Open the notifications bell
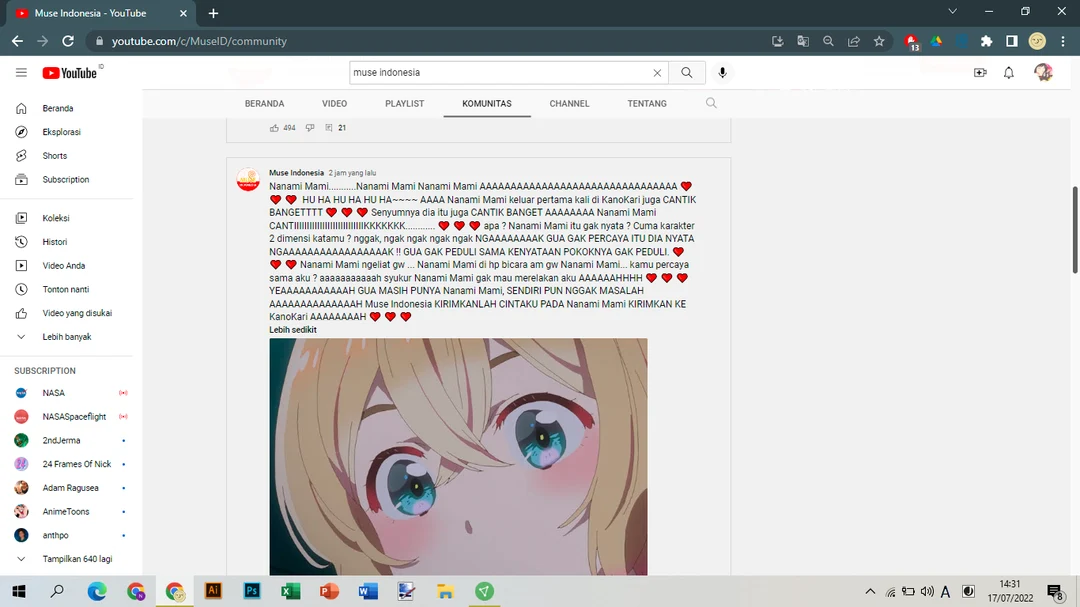This screenshot has height=607, width=1080. point(1009,73)
